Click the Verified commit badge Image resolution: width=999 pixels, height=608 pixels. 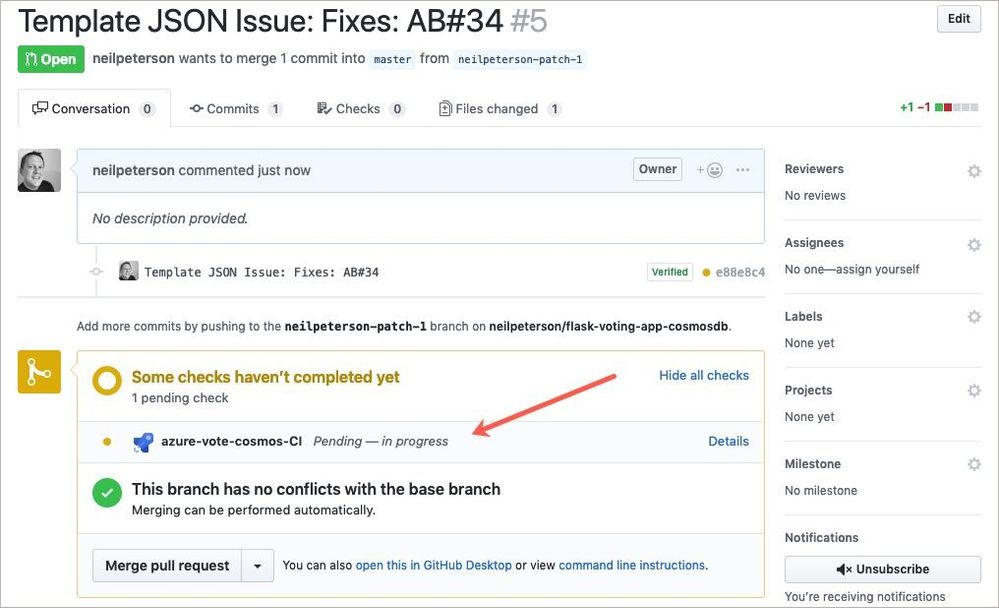(670, 272)
